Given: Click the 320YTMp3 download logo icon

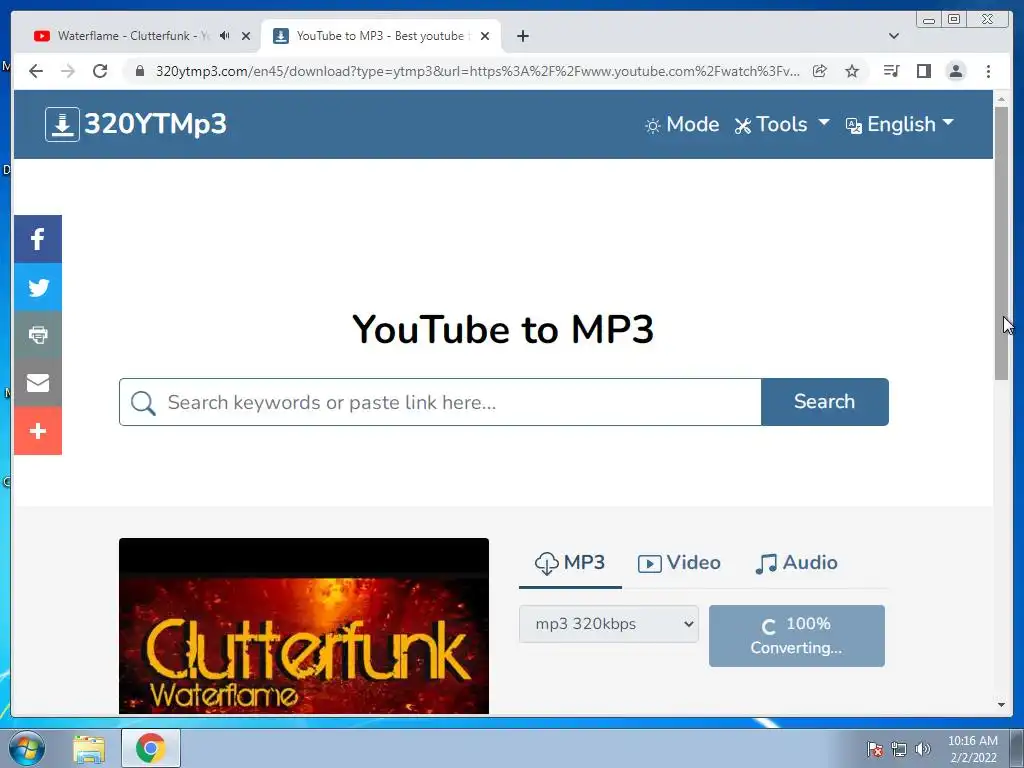Looking at the screenshot, I should click(x=62, y=124).
